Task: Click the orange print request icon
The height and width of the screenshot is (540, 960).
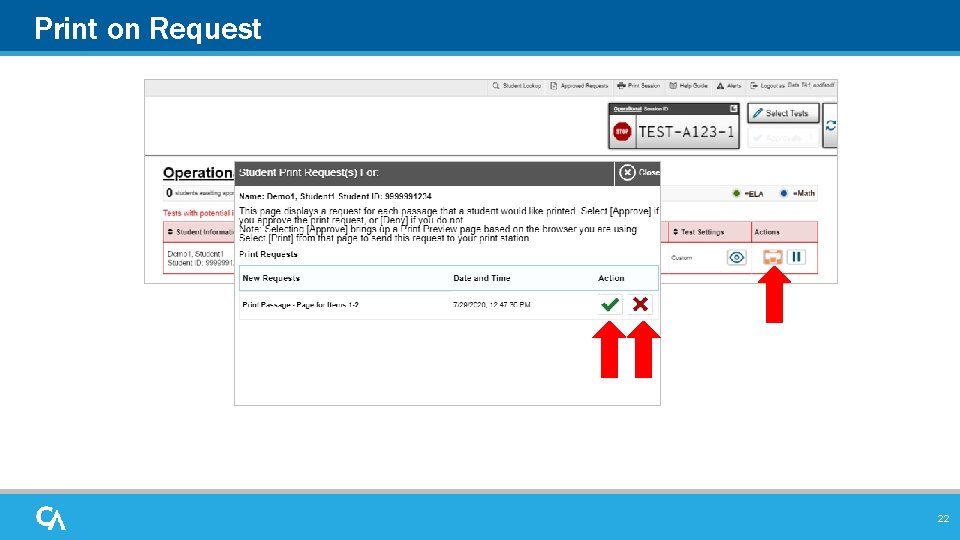Action: (773, 257)
